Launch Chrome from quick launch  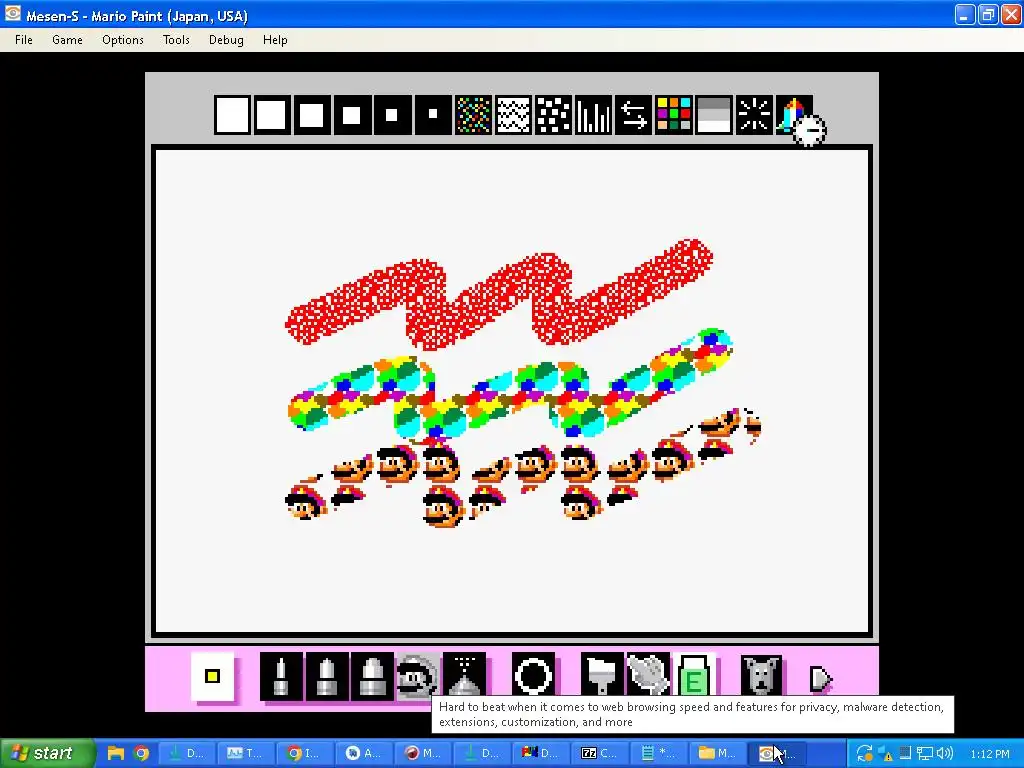point(141,753)
